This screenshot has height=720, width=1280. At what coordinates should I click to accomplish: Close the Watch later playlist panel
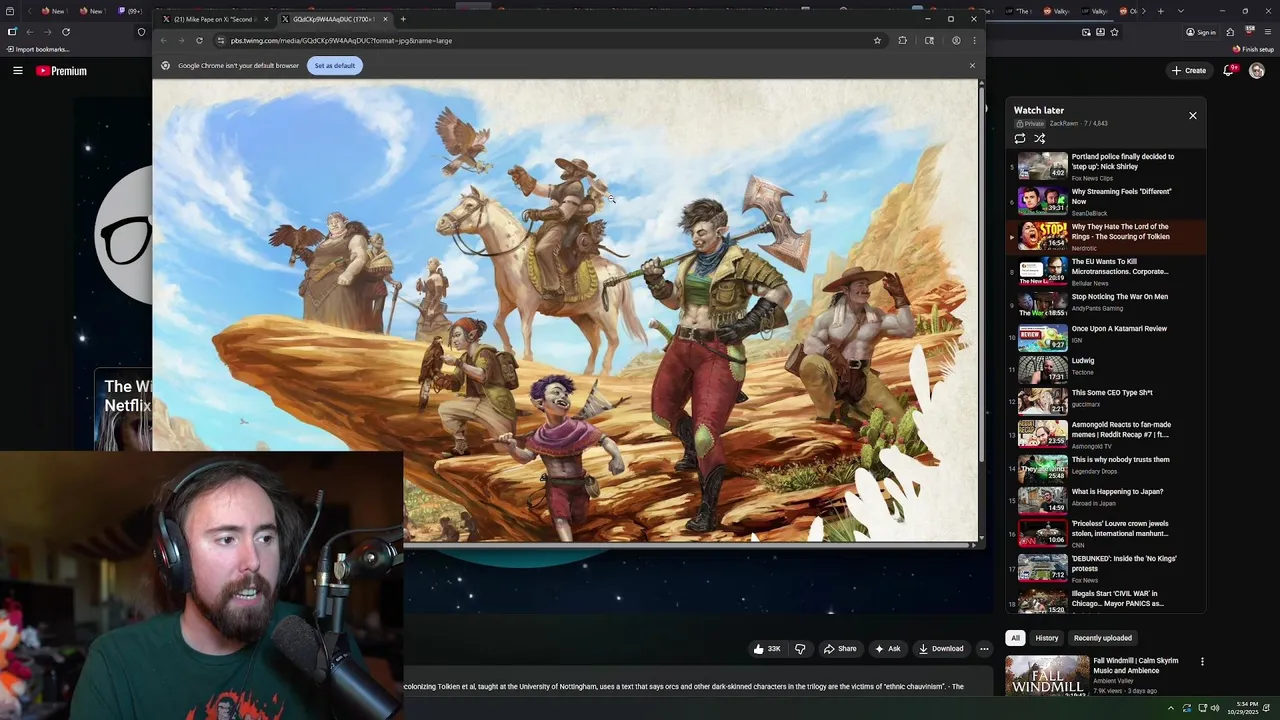pyautogui.click(x=1192, y=116)
